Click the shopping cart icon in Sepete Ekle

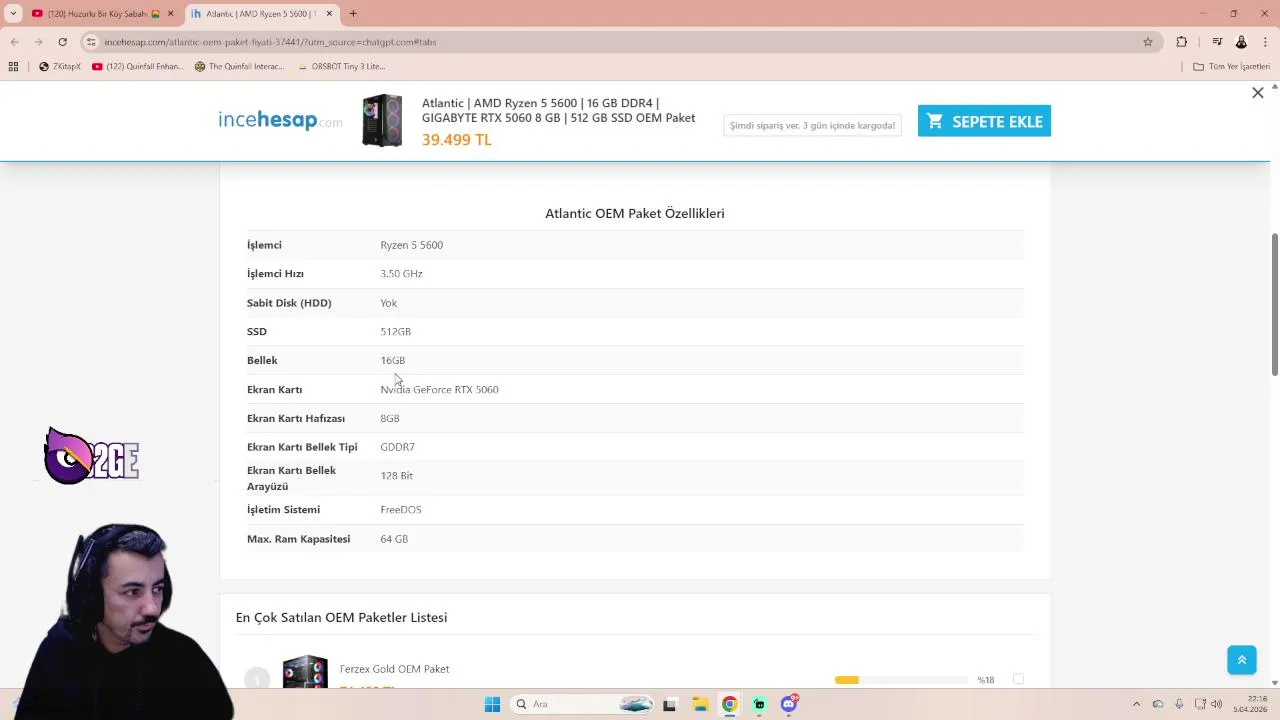pos(935,121)
